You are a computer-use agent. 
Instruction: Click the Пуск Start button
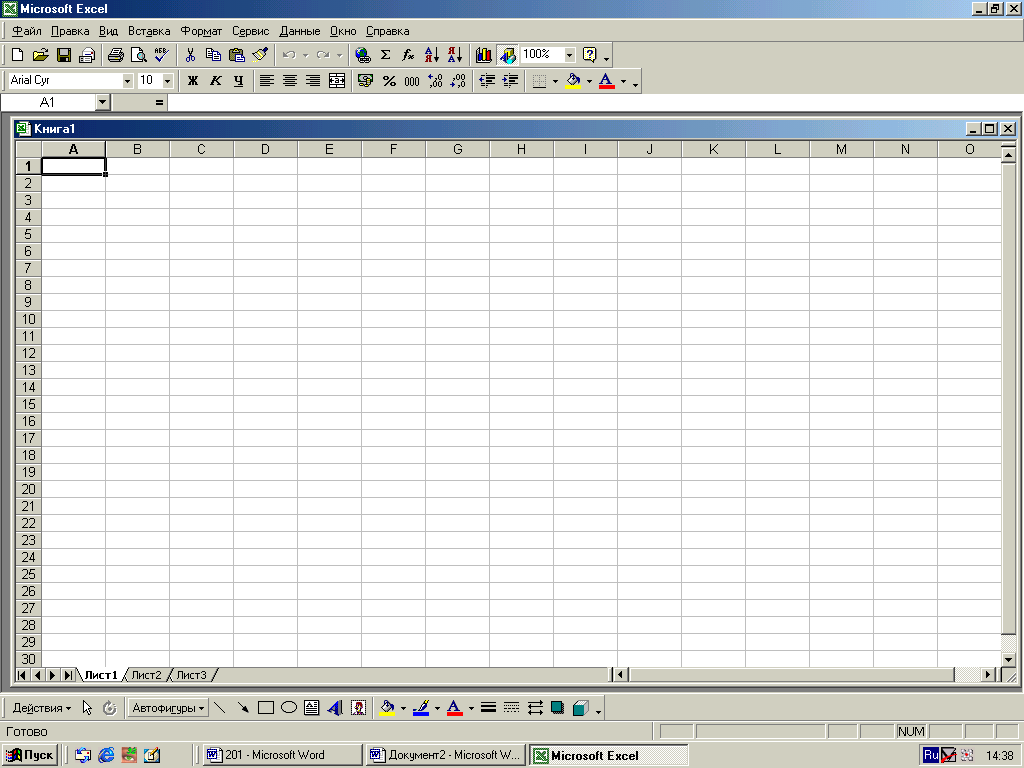tap(30, 755)
